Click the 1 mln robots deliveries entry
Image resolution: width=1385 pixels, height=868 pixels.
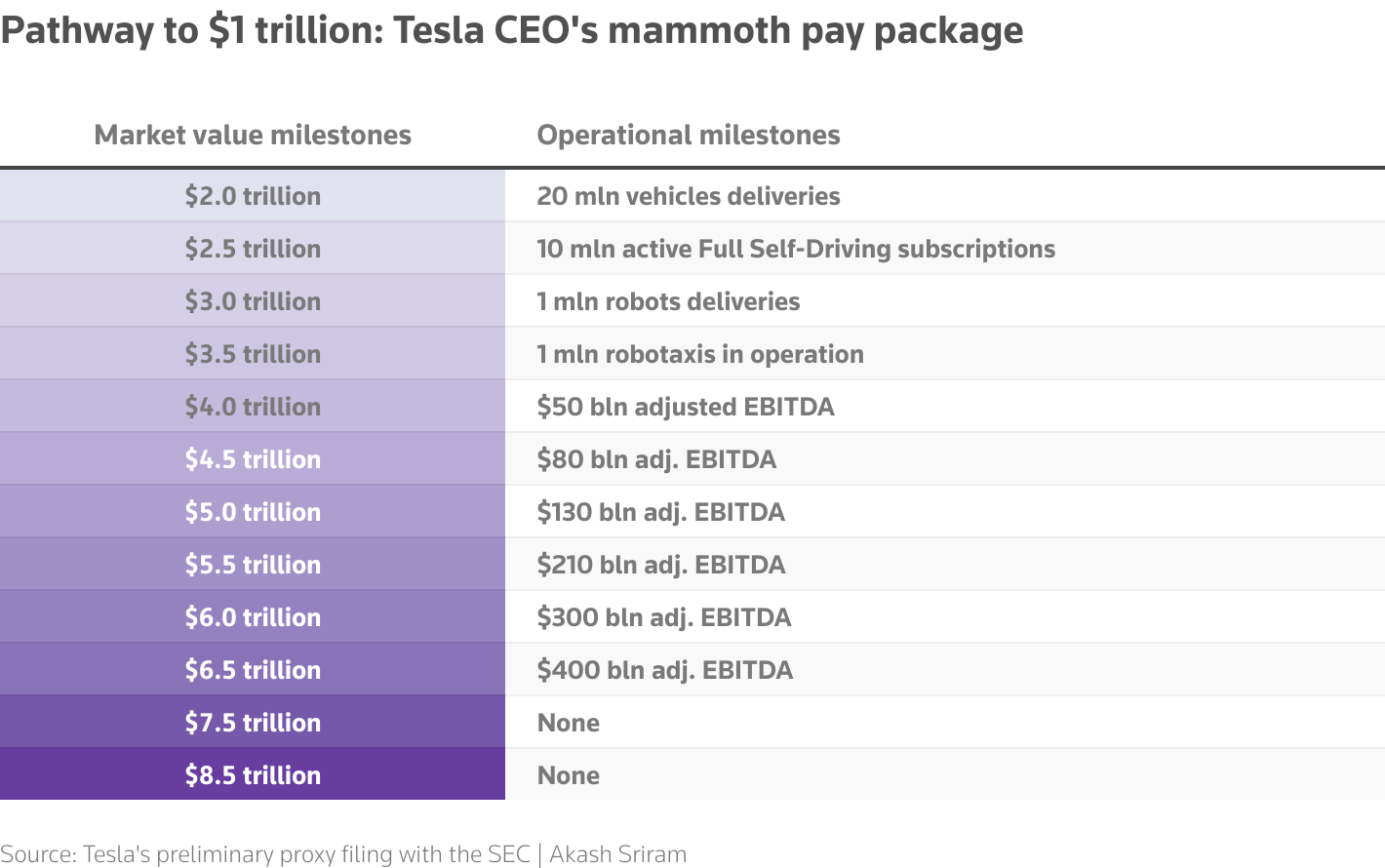pos(668,301)
